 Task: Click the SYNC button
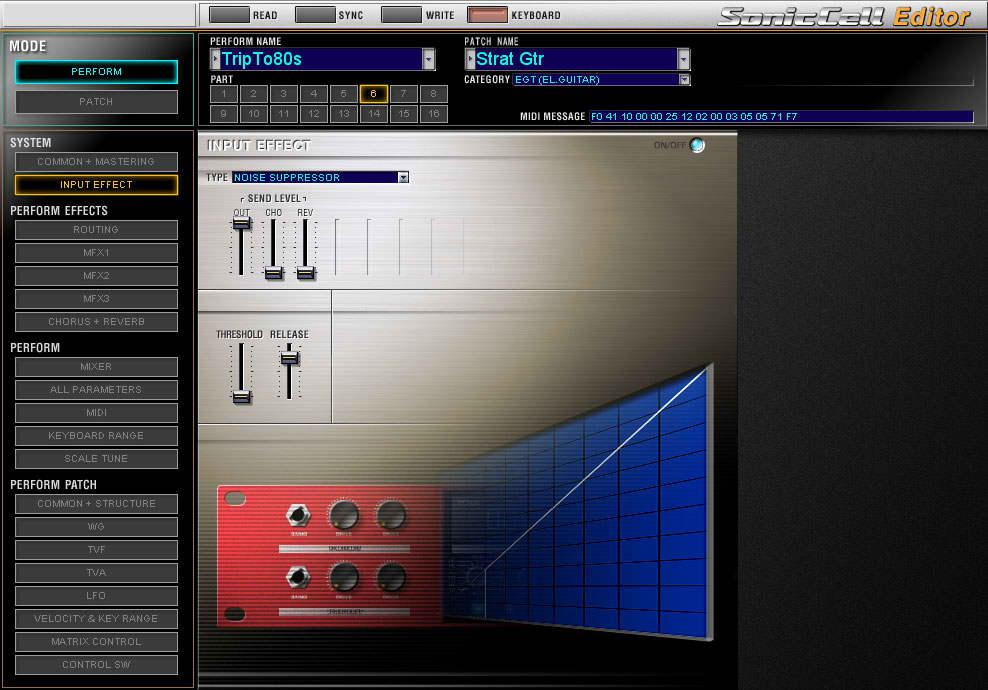pyautogui.click(x=315, y=14)
